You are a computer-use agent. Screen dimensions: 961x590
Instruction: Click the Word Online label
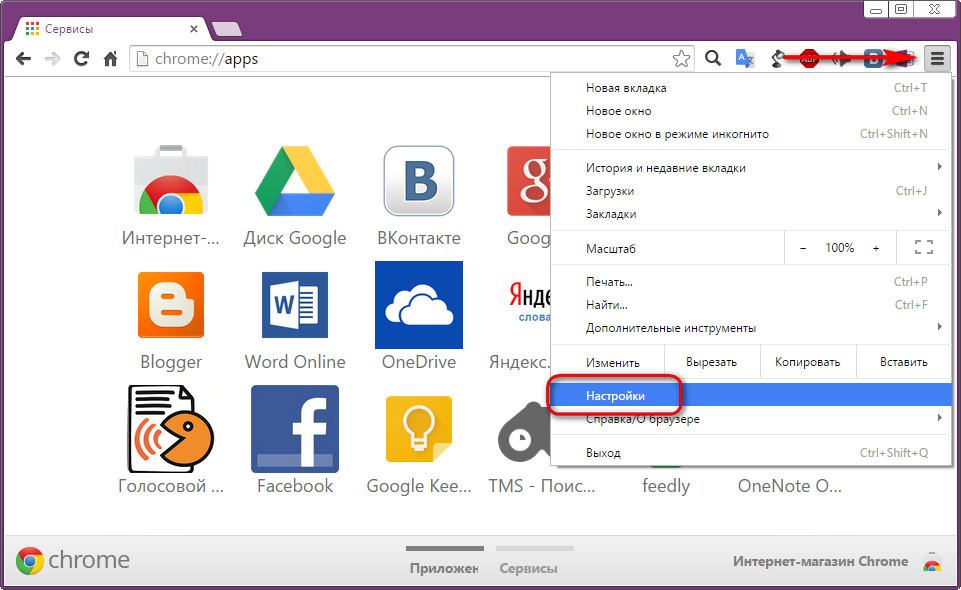pos(295,361)
